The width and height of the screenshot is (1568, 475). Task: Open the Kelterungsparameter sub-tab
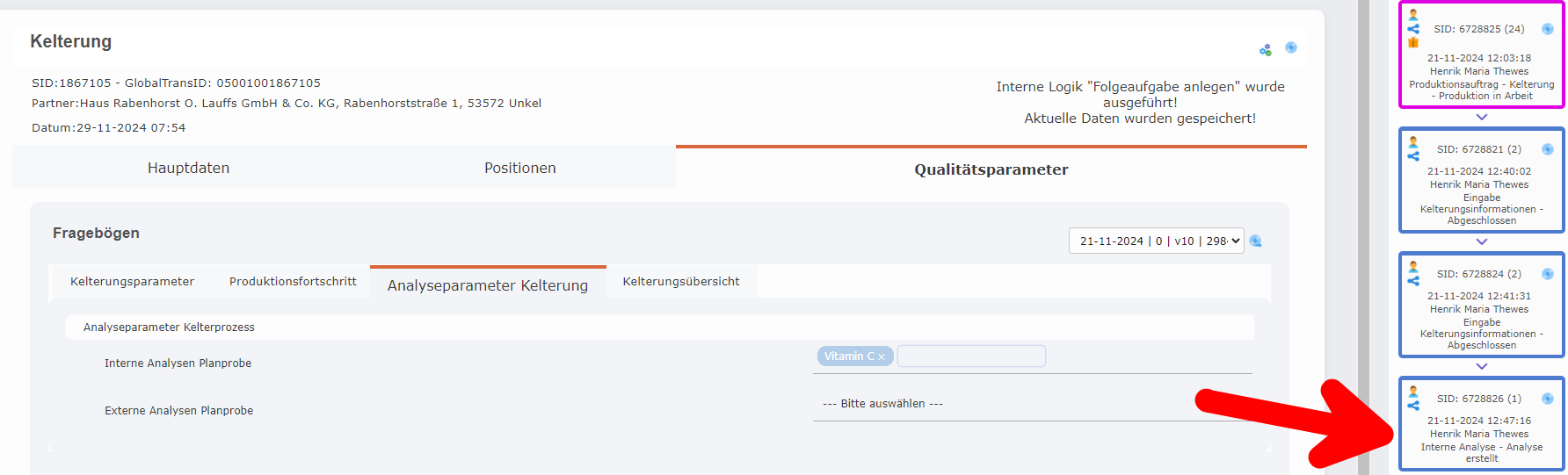(132, 282)
